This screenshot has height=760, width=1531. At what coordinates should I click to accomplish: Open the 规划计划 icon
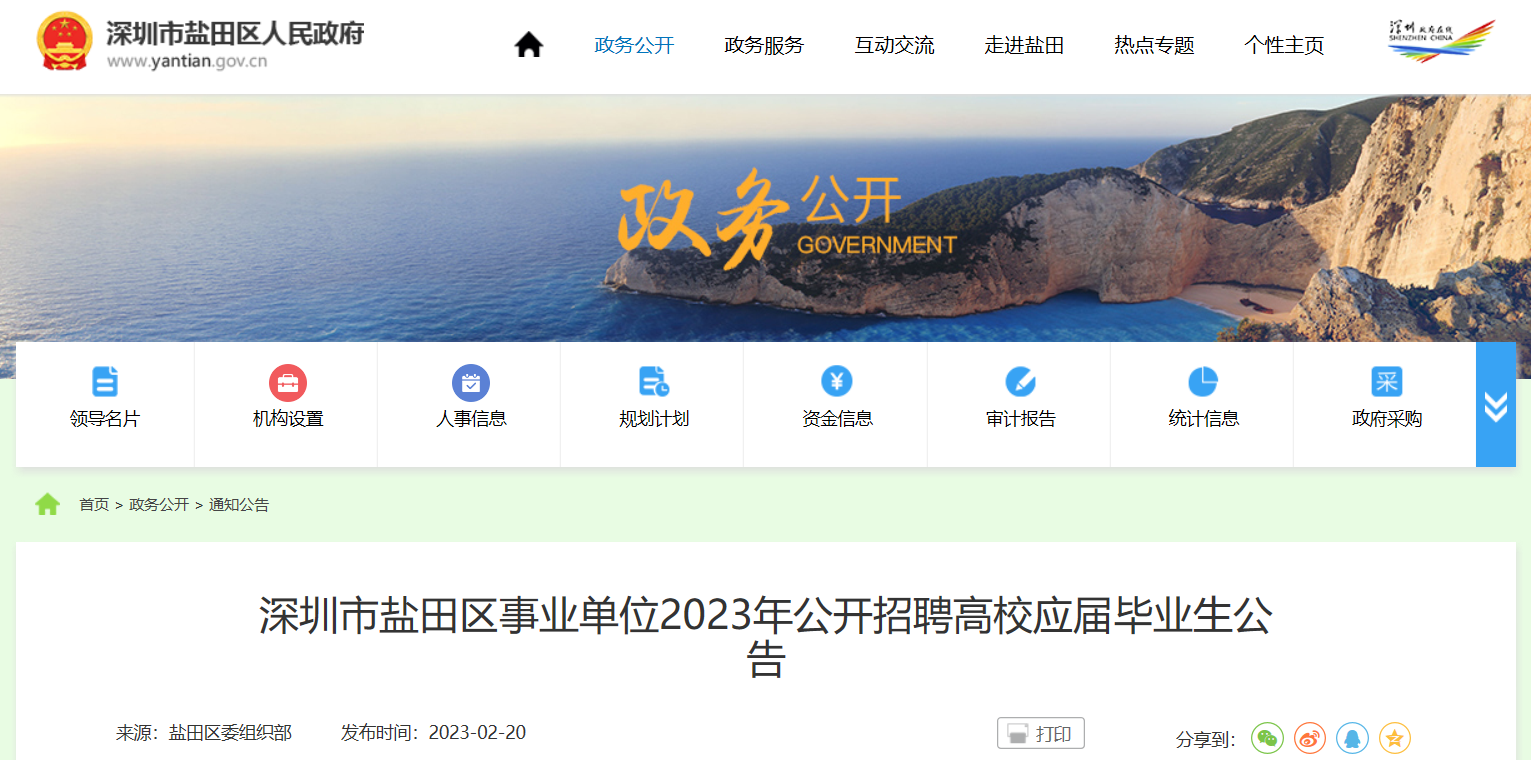click(x=654, y=382)
